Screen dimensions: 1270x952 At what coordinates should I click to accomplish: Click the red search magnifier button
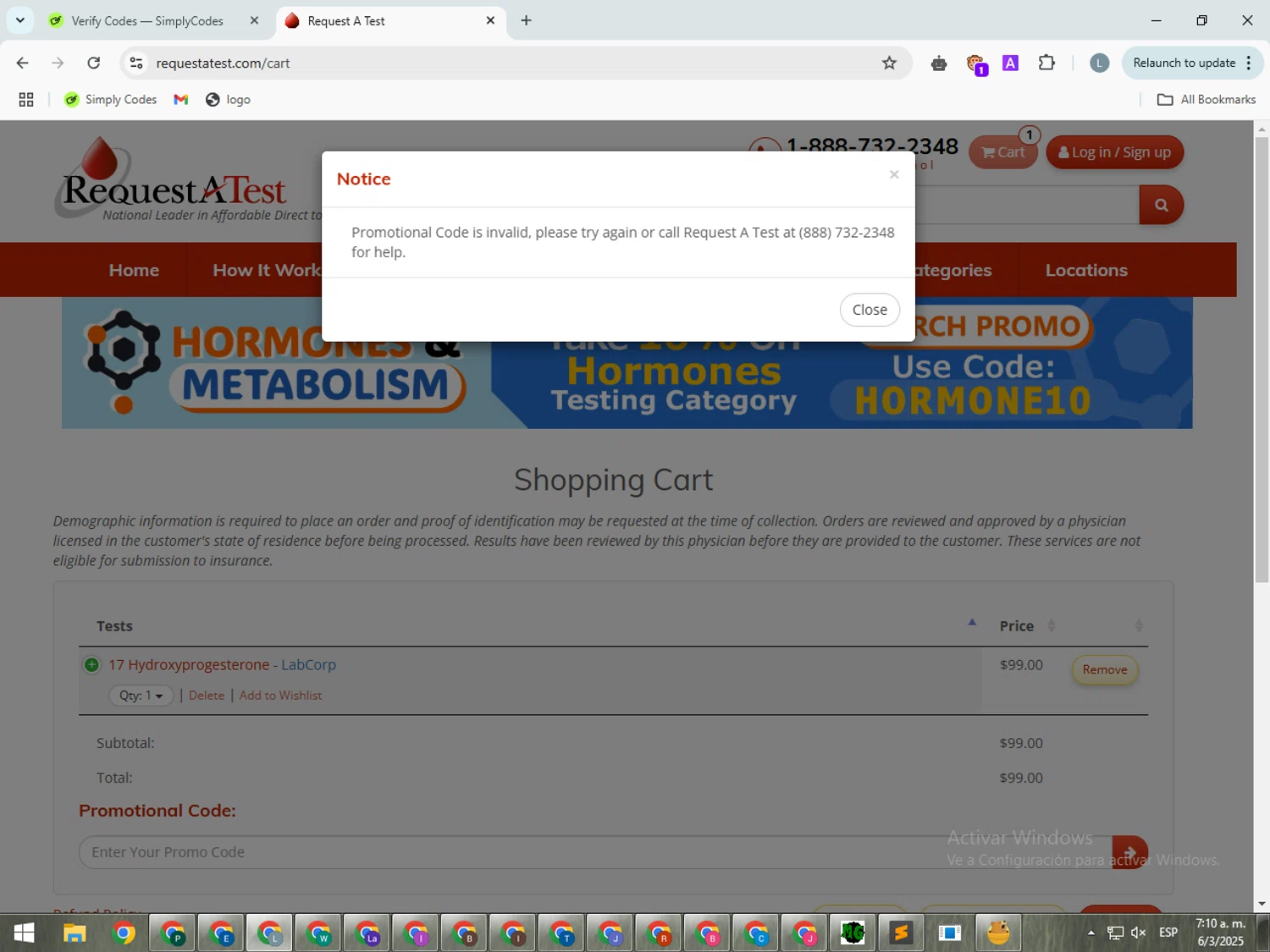tap(1161, 205)
